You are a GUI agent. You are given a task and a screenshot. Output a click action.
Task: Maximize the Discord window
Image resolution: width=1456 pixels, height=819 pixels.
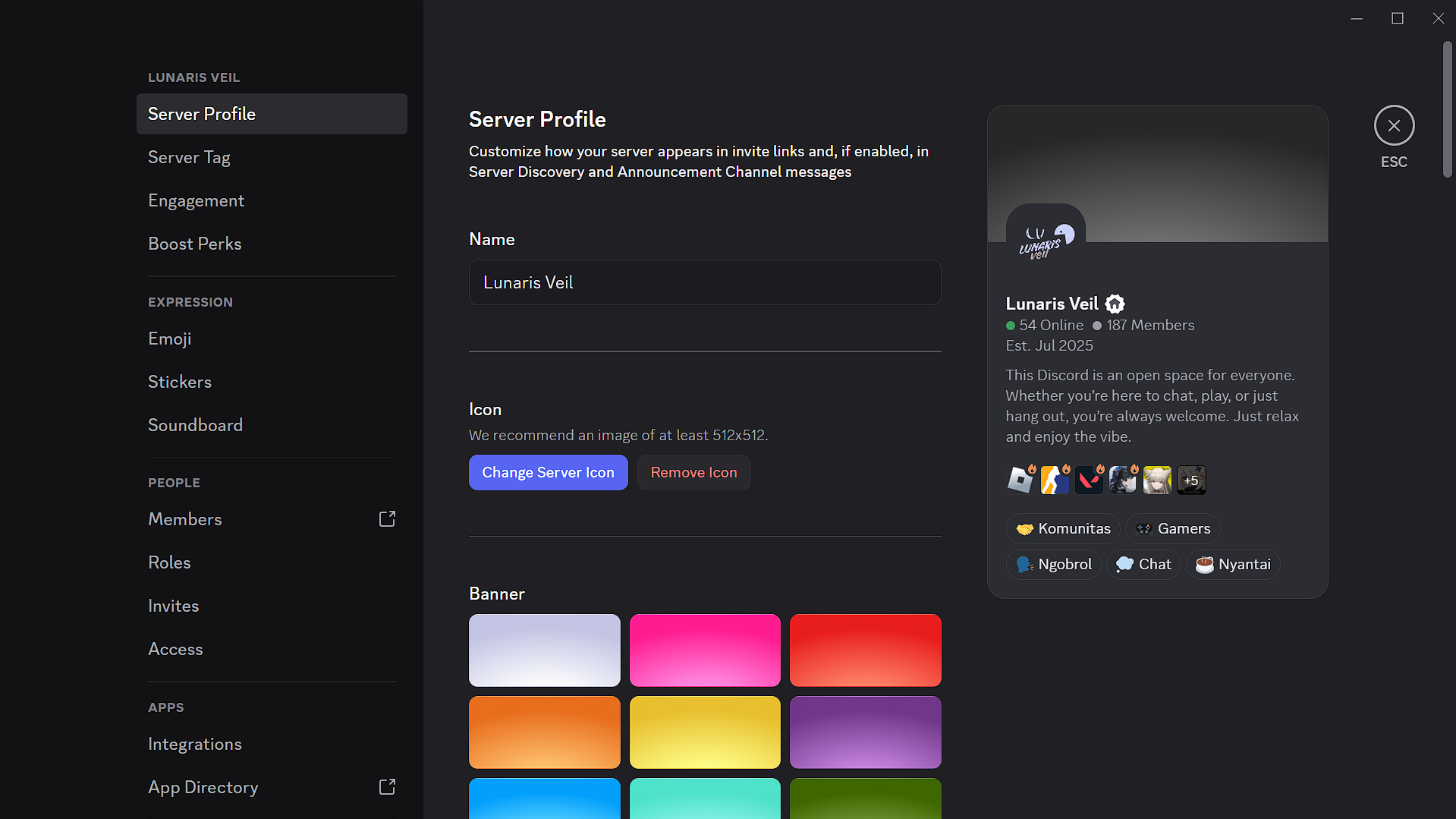(x=1398, y=18)
